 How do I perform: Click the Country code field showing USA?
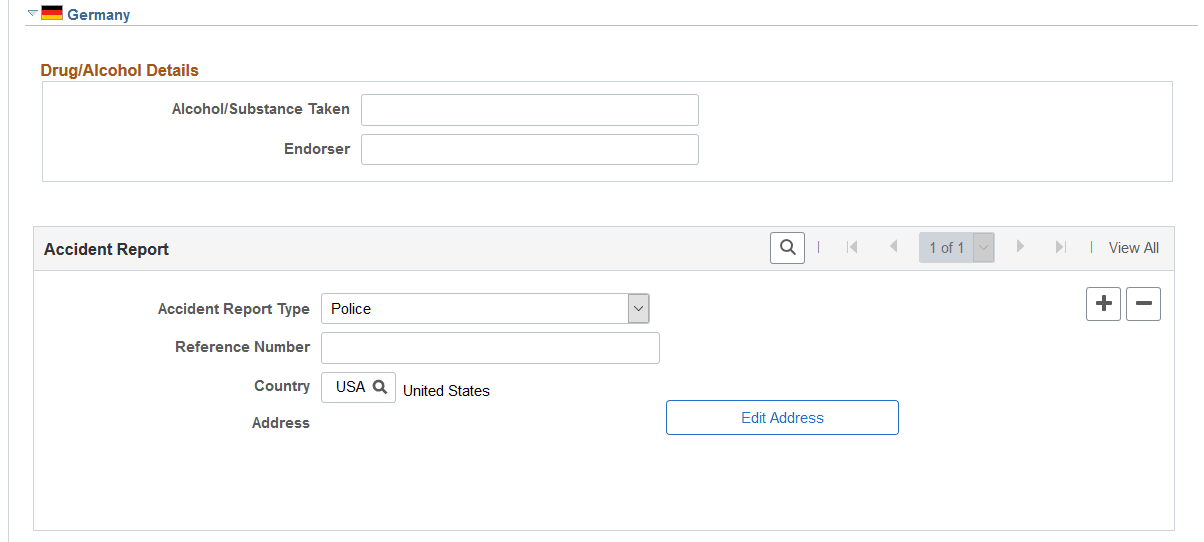click(x=349, y=387)
